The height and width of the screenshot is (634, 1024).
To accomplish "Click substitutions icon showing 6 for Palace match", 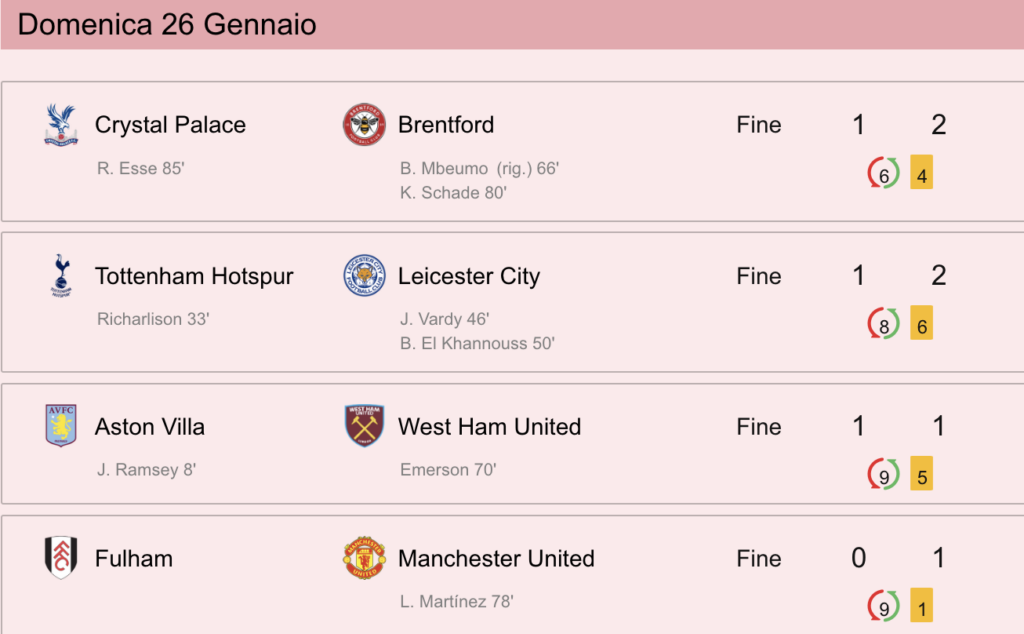I will coord(883,173).
